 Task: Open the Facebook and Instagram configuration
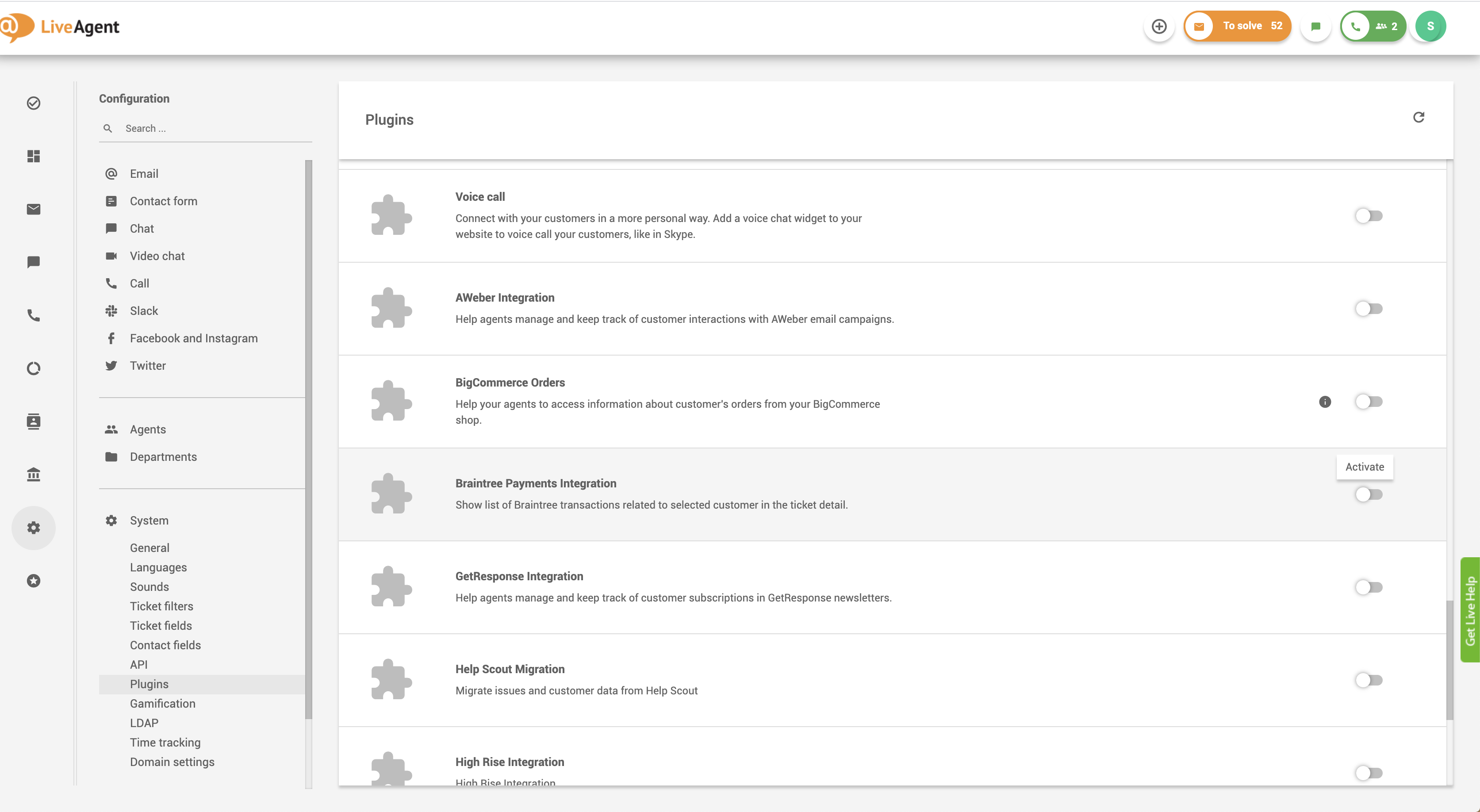[193, 338]
